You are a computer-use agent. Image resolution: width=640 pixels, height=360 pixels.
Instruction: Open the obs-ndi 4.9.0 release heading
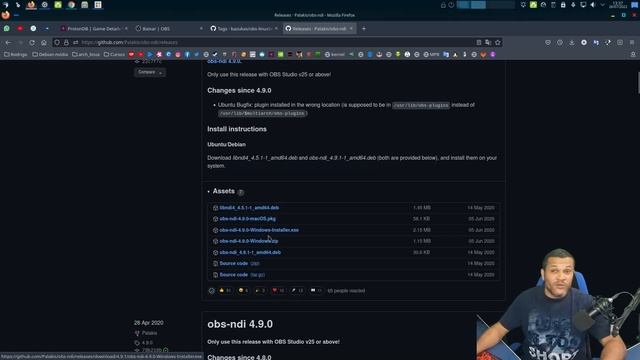pyautogui.click(x=240, y=324)
